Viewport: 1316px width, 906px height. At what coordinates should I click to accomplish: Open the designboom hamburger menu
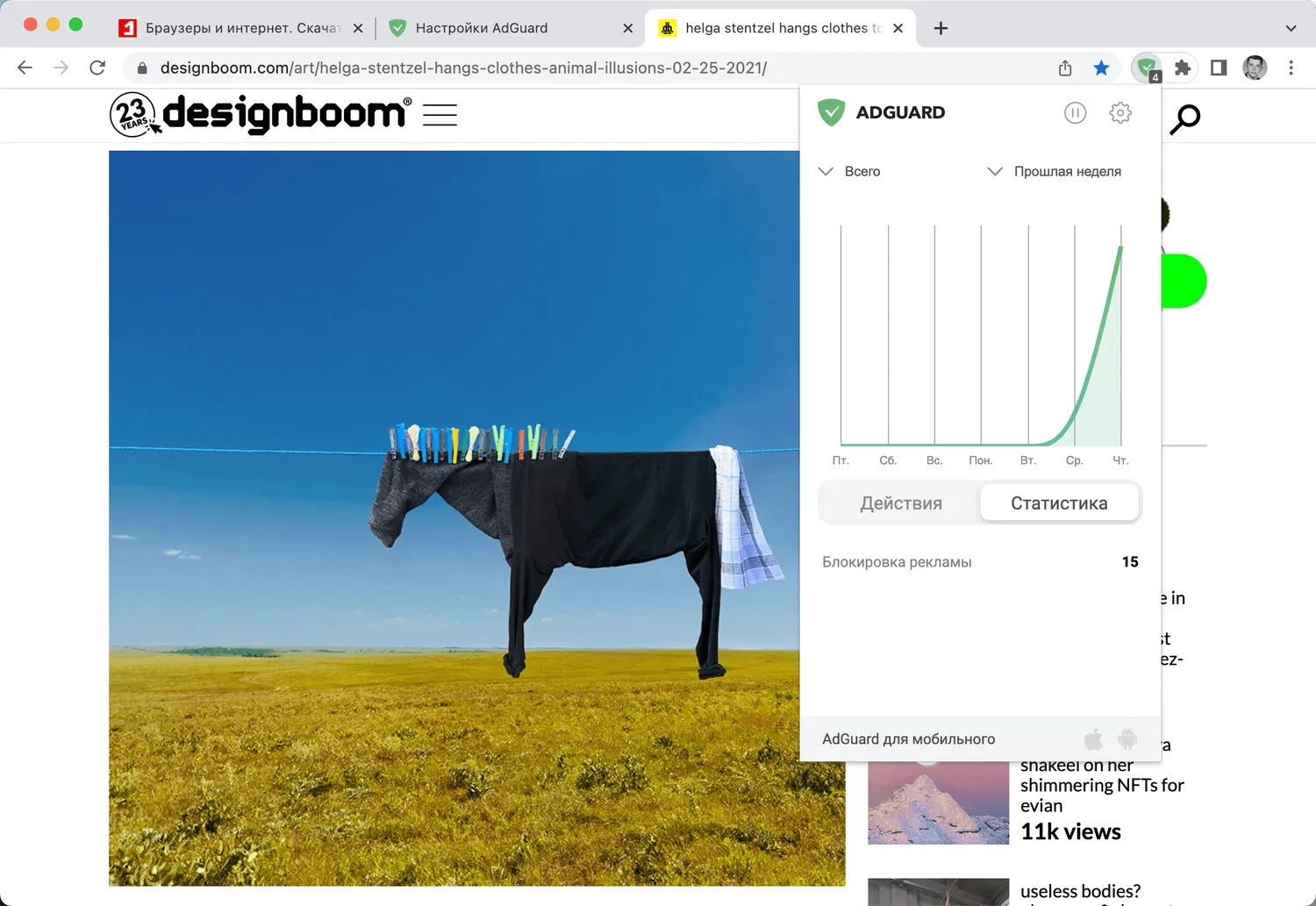[440, 115]
